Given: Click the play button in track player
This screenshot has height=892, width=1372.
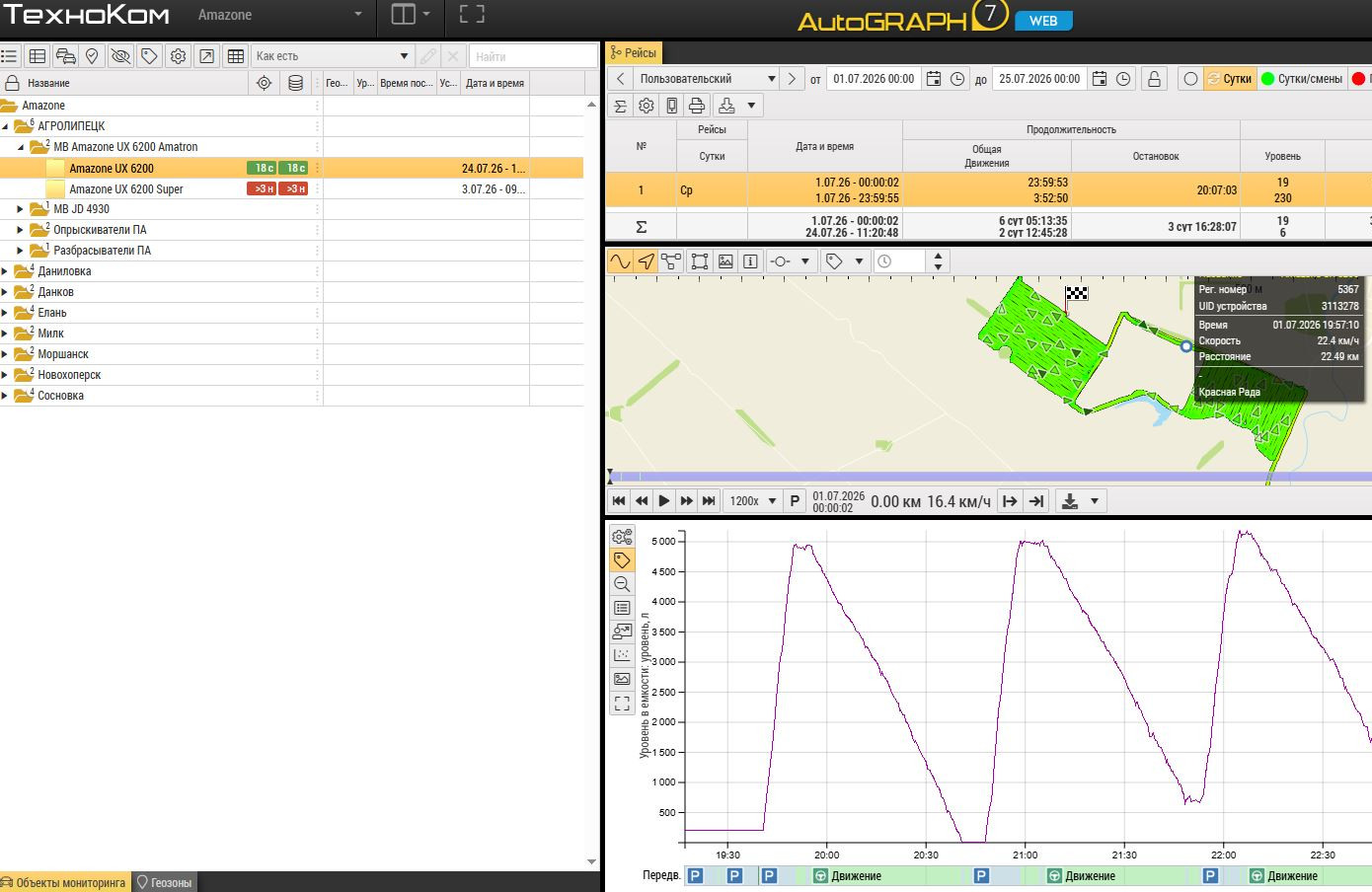Looking at the screenshot, I should [x=664, y=501].
